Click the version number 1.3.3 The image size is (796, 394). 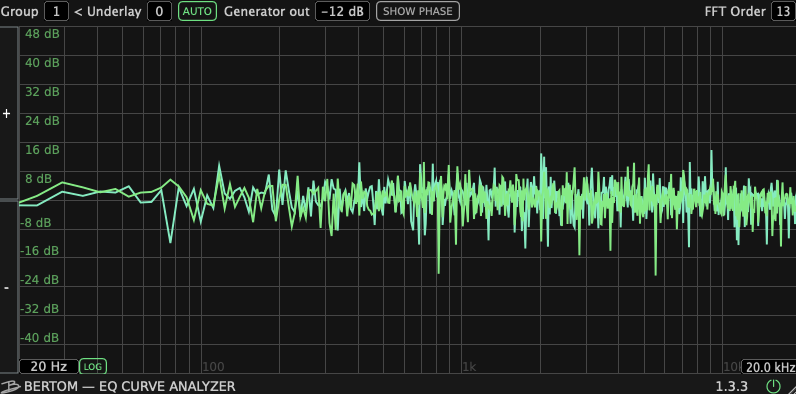(732, 386)
